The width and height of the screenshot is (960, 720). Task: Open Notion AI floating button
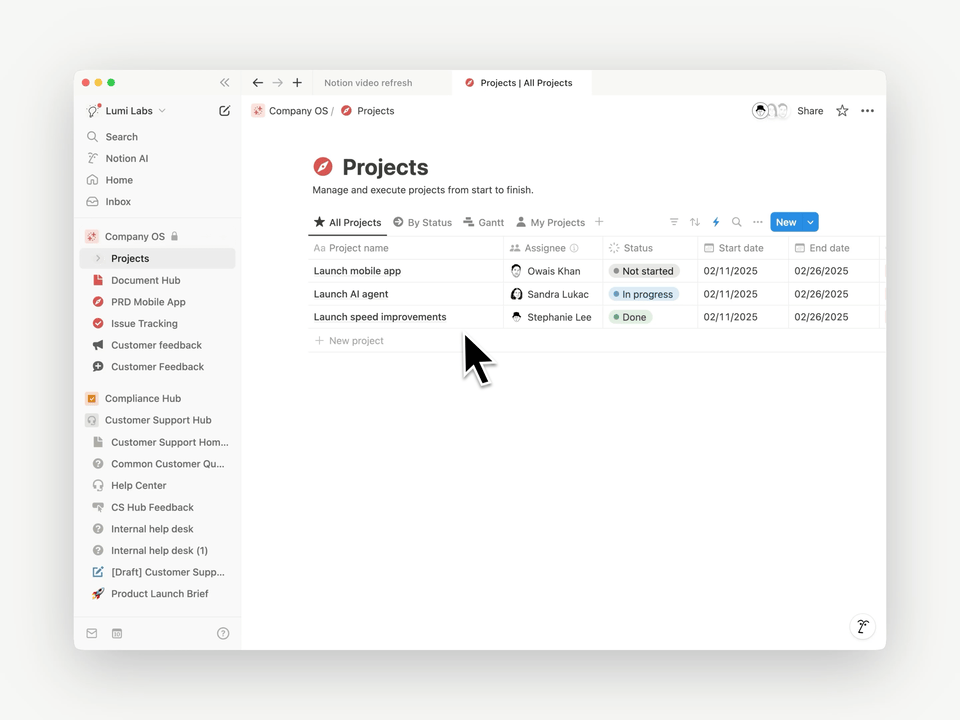(862, 627)
